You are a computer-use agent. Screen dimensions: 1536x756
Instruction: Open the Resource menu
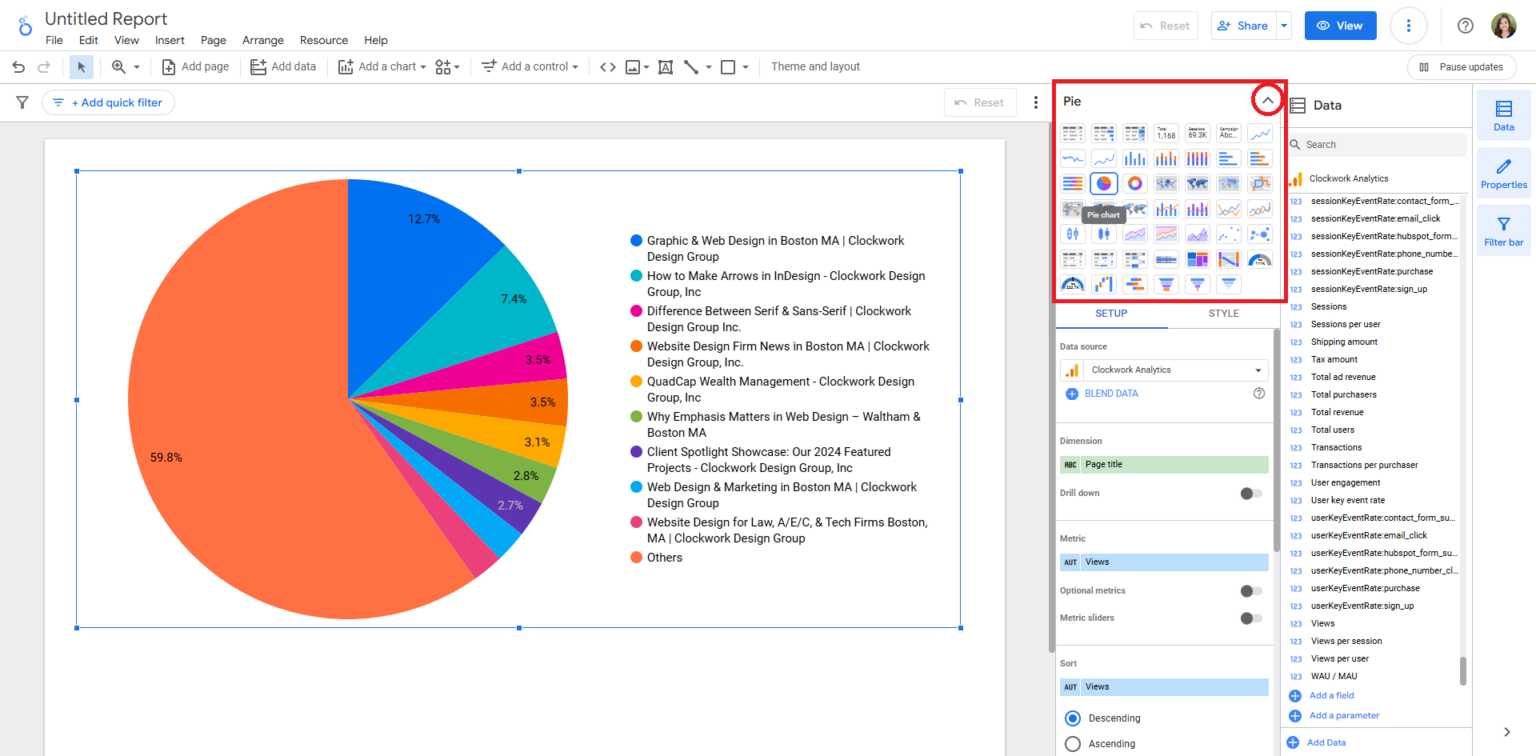(x=323, y=40)
